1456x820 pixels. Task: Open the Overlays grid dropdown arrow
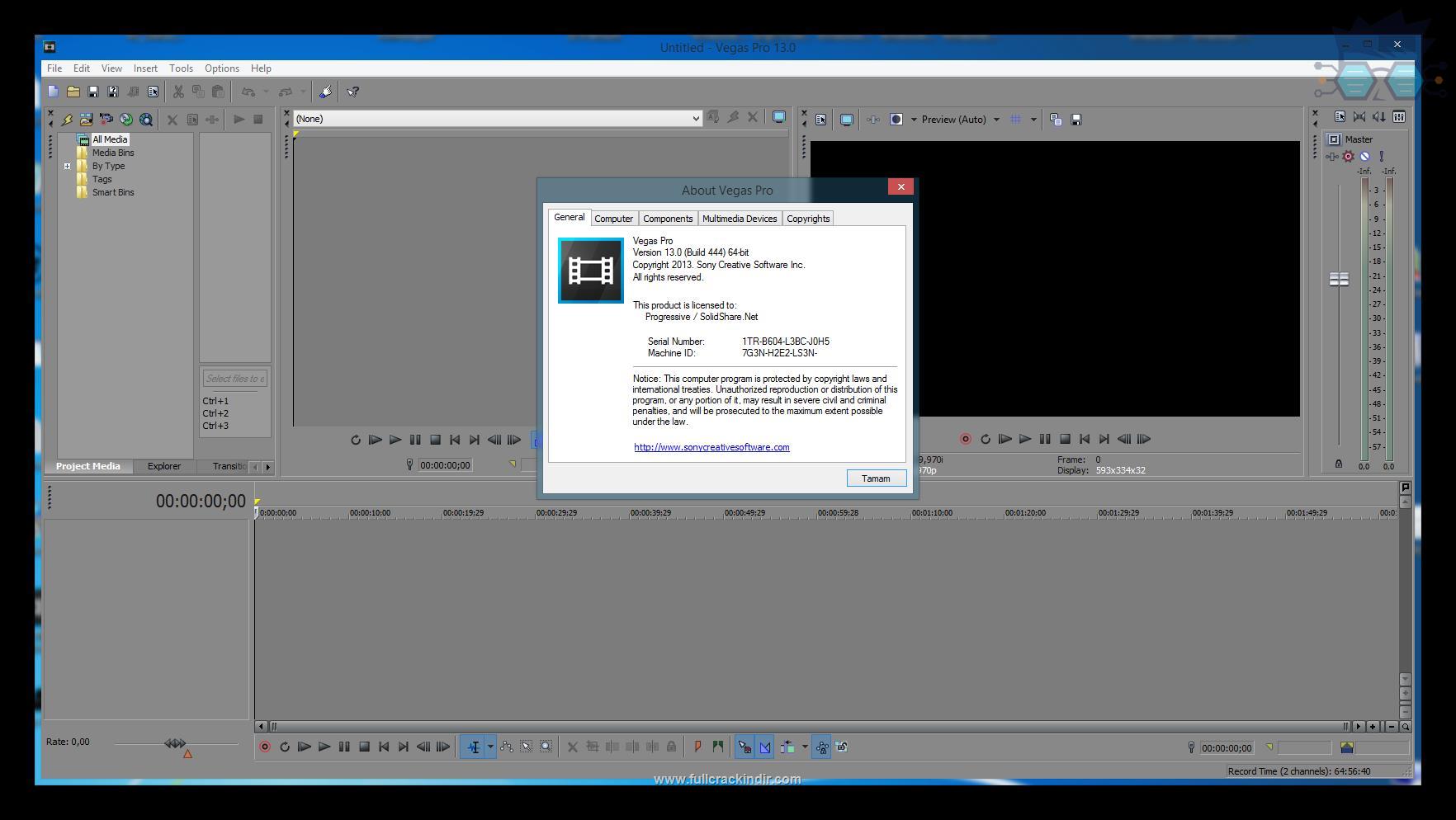(1033, 120)
